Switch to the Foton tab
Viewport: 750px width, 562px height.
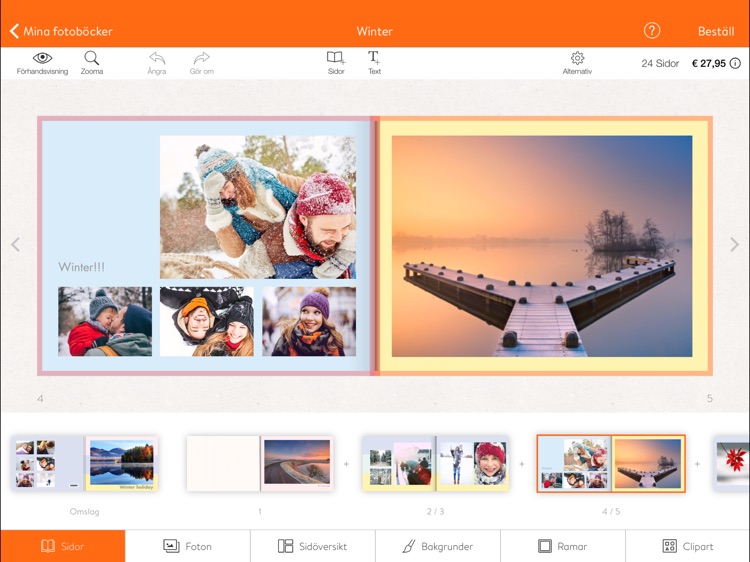click(x=187, y=546)
